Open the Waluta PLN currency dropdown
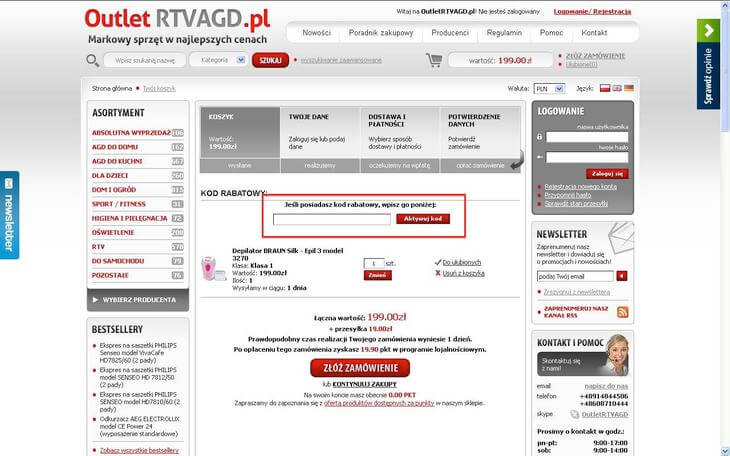The image size is (730, 456). pyautogui.click(x=549, y=88)
